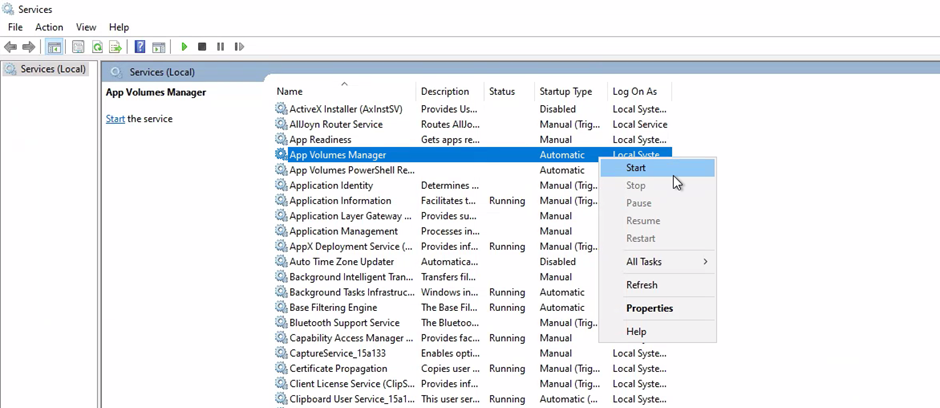
Task: Open the Action menu in menu bar
Action: coord(49,27)
